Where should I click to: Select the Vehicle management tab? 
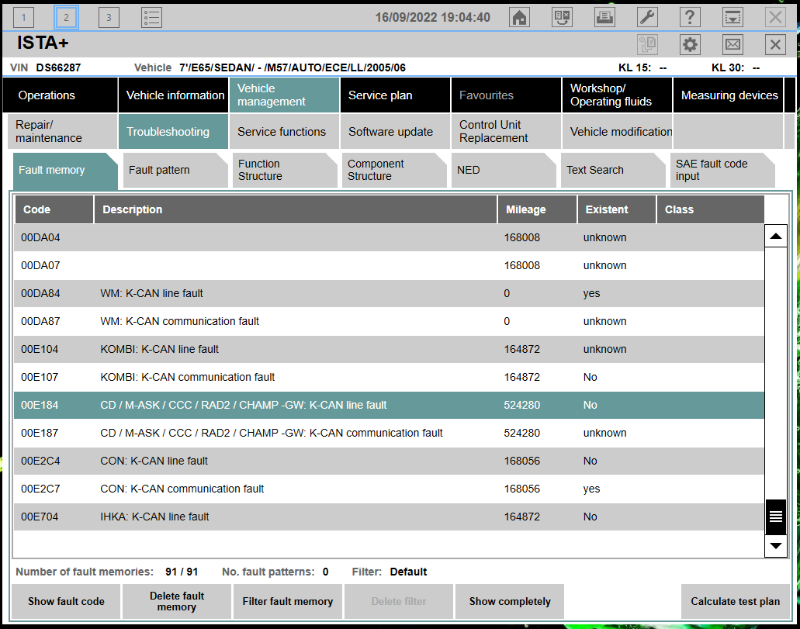[x=284, y=95]
